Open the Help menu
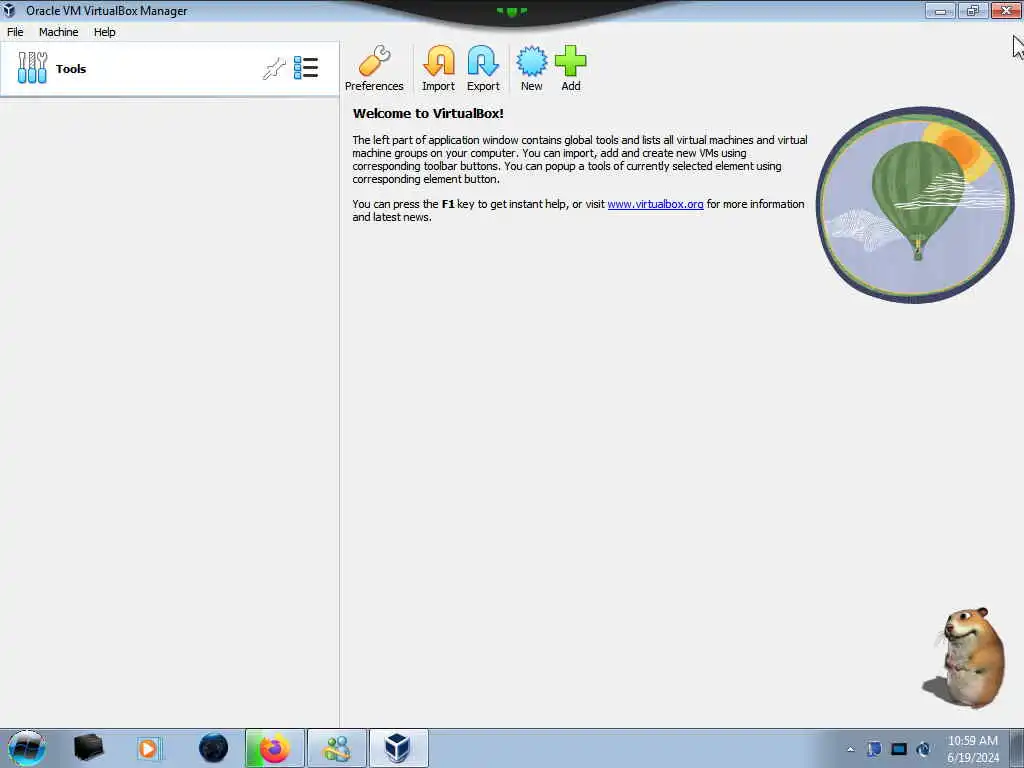1024x768 pixels. (104, 32)
